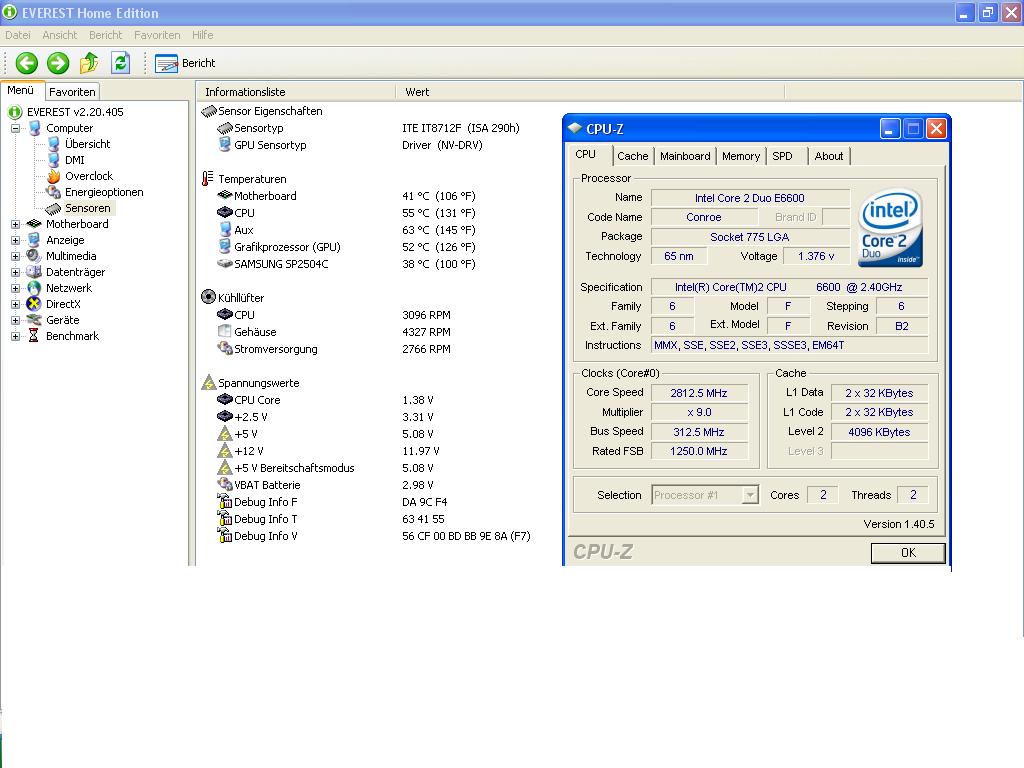Image resolution: width=1024 pixels, height=768 pixels.
Task: Click the Übersicht tree icon
Action: (54, 144)
